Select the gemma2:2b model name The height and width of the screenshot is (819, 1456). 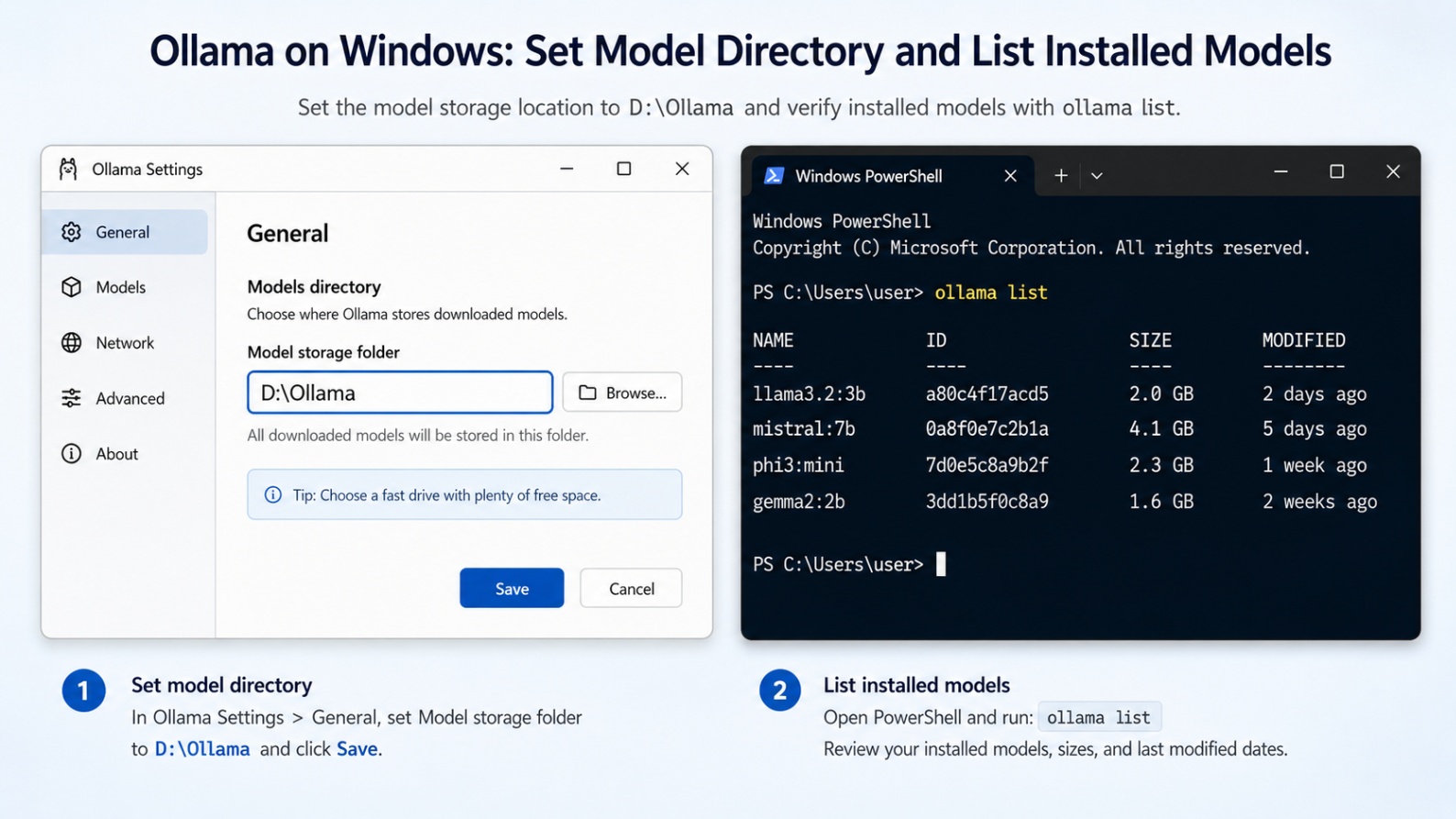click(799, 502)
